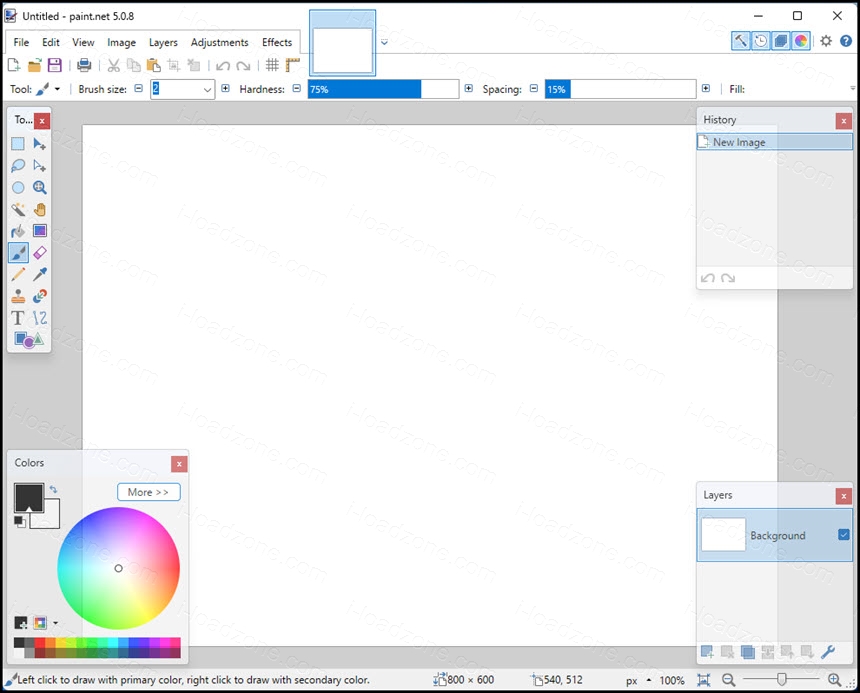The width and height of the screenshot is (860, 693).
Task: Open the Settings gear icon
Action: point(826,41)
